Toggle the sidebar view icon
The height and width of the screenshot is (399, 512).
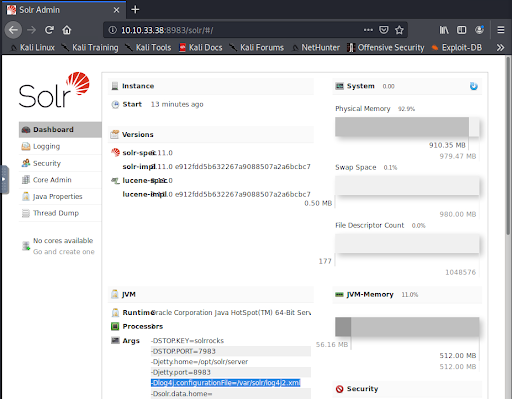point(461,30)
